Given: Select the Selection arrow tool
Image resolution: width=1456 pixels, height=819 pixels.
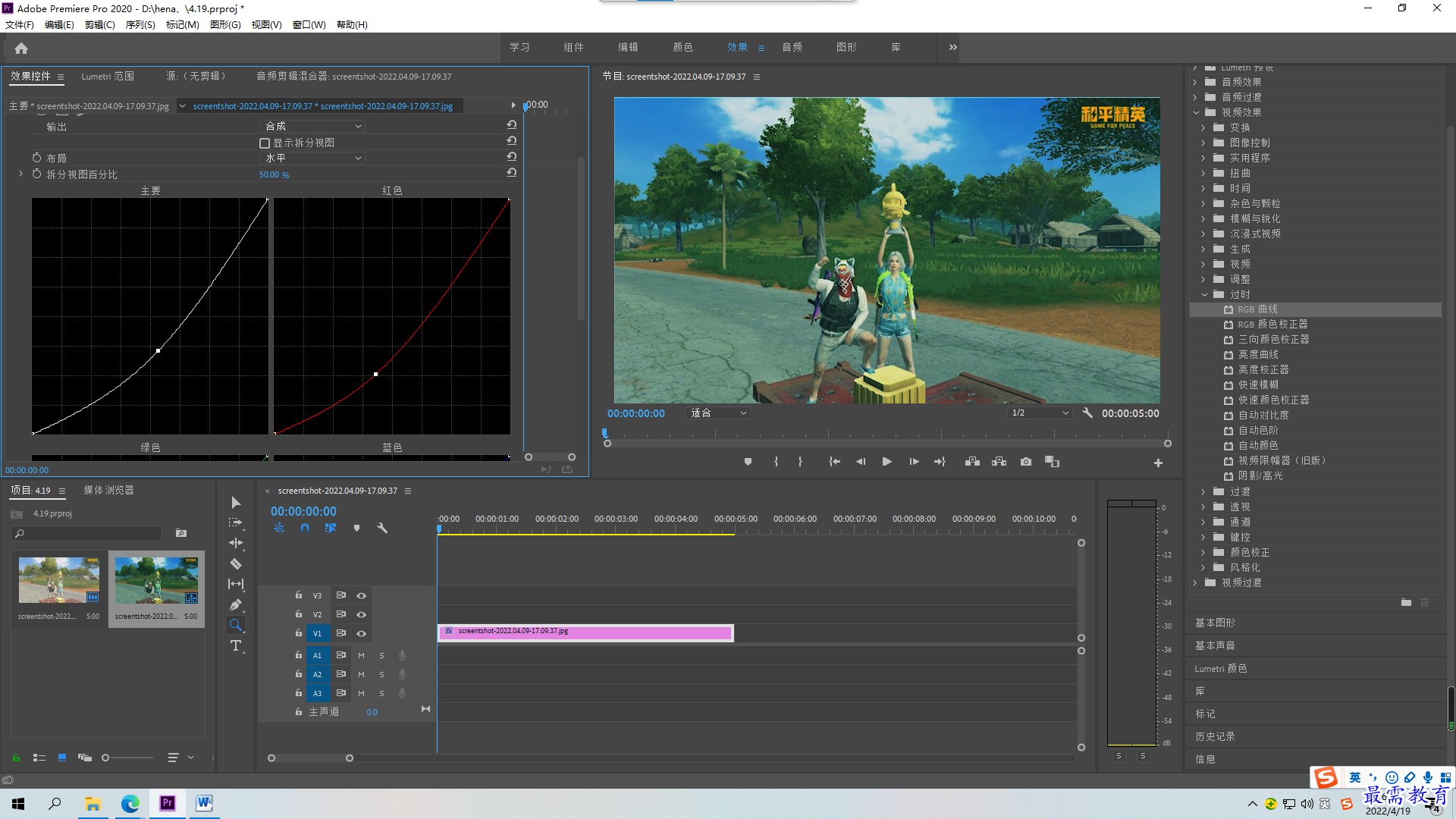Looking at the screenshot, I should [236, 503].
